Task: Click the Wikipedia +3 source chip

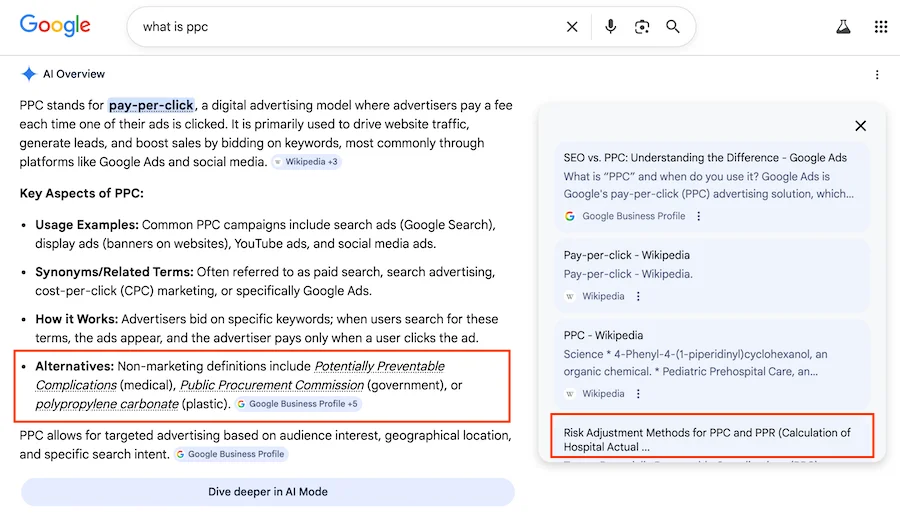Action: pyautogui.click(x=307, y=162)
